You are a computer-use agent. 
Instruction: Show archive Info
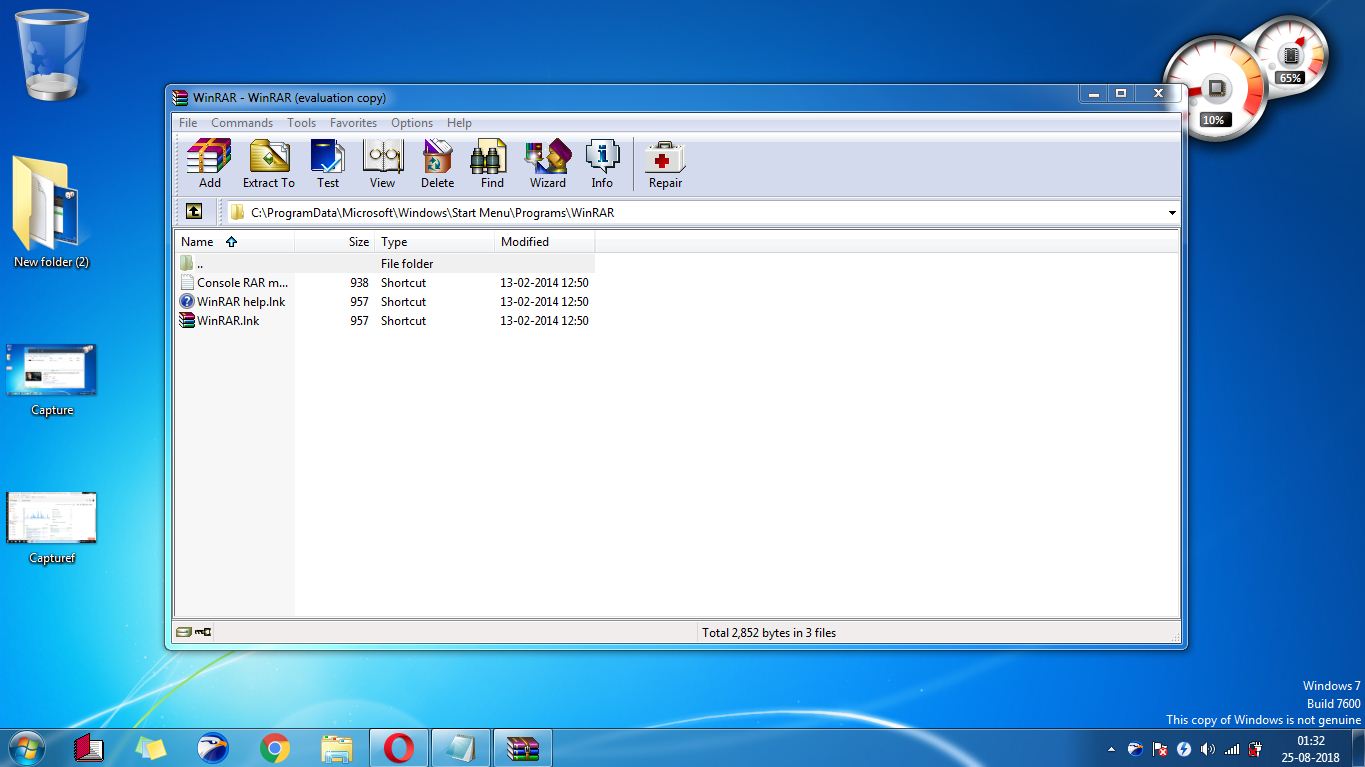click(601, 164)
